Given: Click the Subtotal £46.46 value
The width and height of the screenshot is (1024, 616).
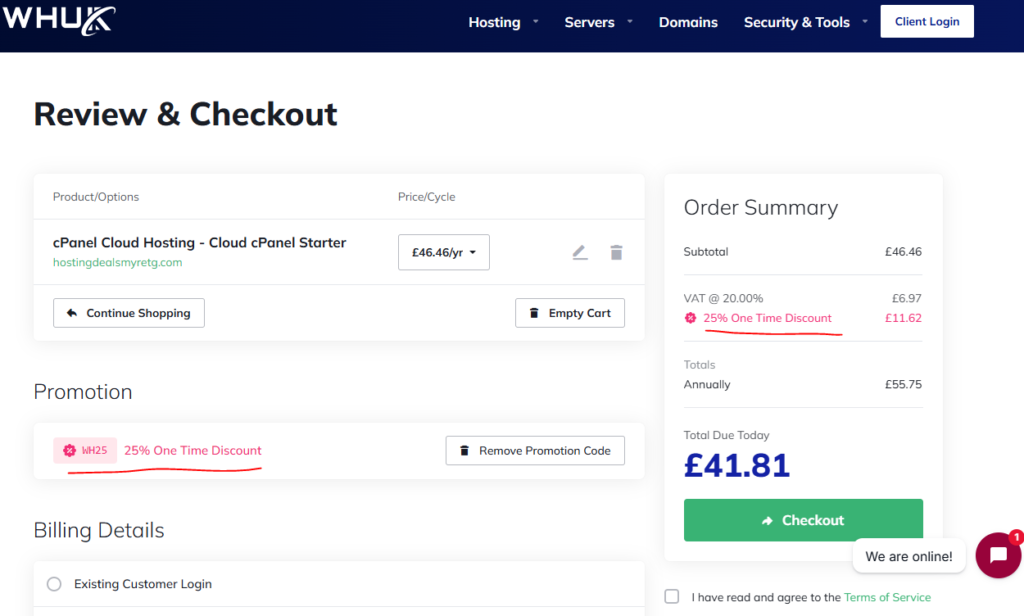Looking at the screenshot, I should [x=903, y=251].
